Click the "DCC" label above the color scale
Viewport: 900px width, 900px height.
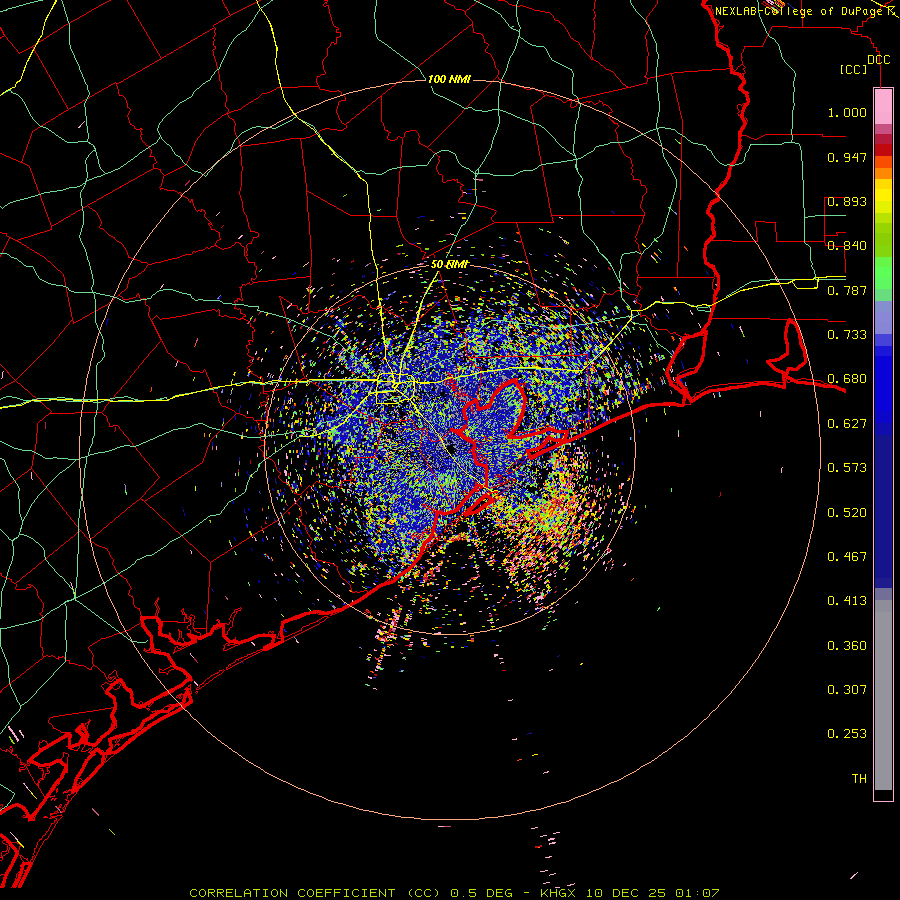coord(878,60)
